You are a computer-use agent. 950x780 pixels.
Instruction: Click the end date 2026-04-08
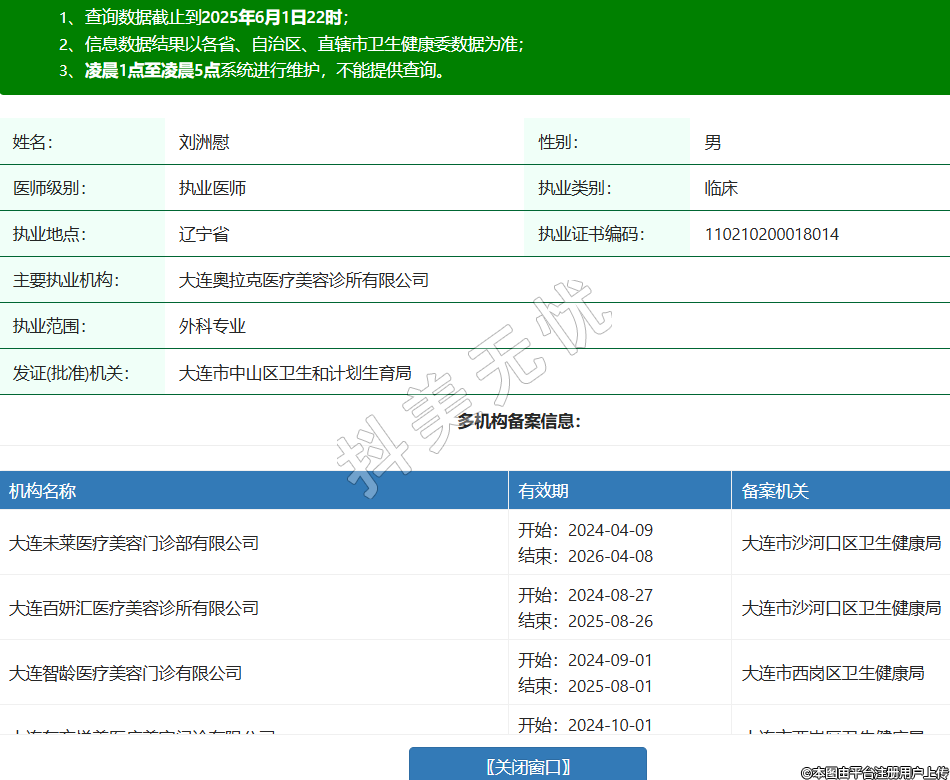[x=610, y=556]
